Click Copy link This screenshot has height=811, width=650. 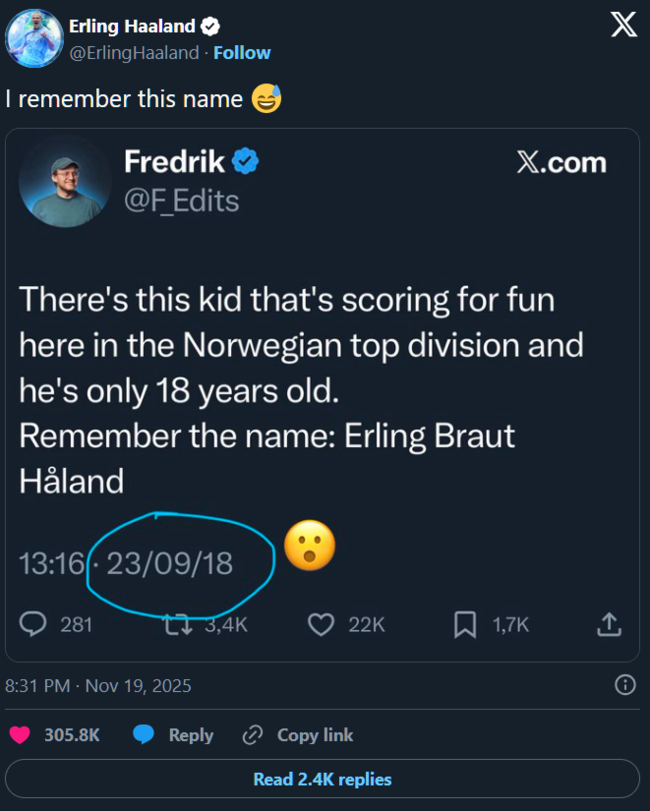299,735
